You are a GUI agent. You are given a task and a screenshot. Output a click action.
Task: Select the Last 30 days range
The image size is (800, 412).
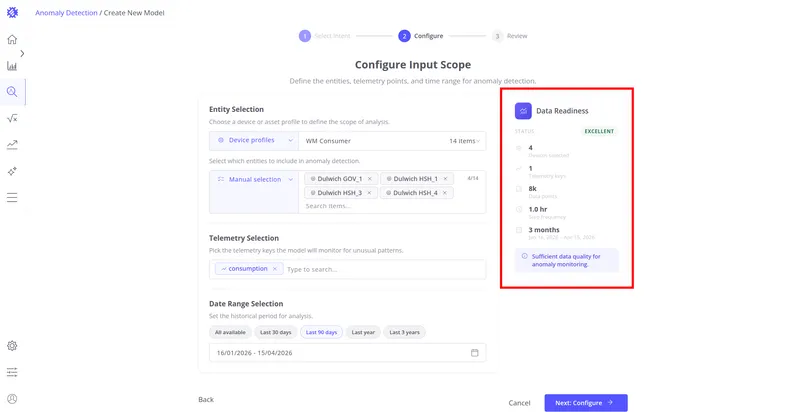[x=276, y=332]
